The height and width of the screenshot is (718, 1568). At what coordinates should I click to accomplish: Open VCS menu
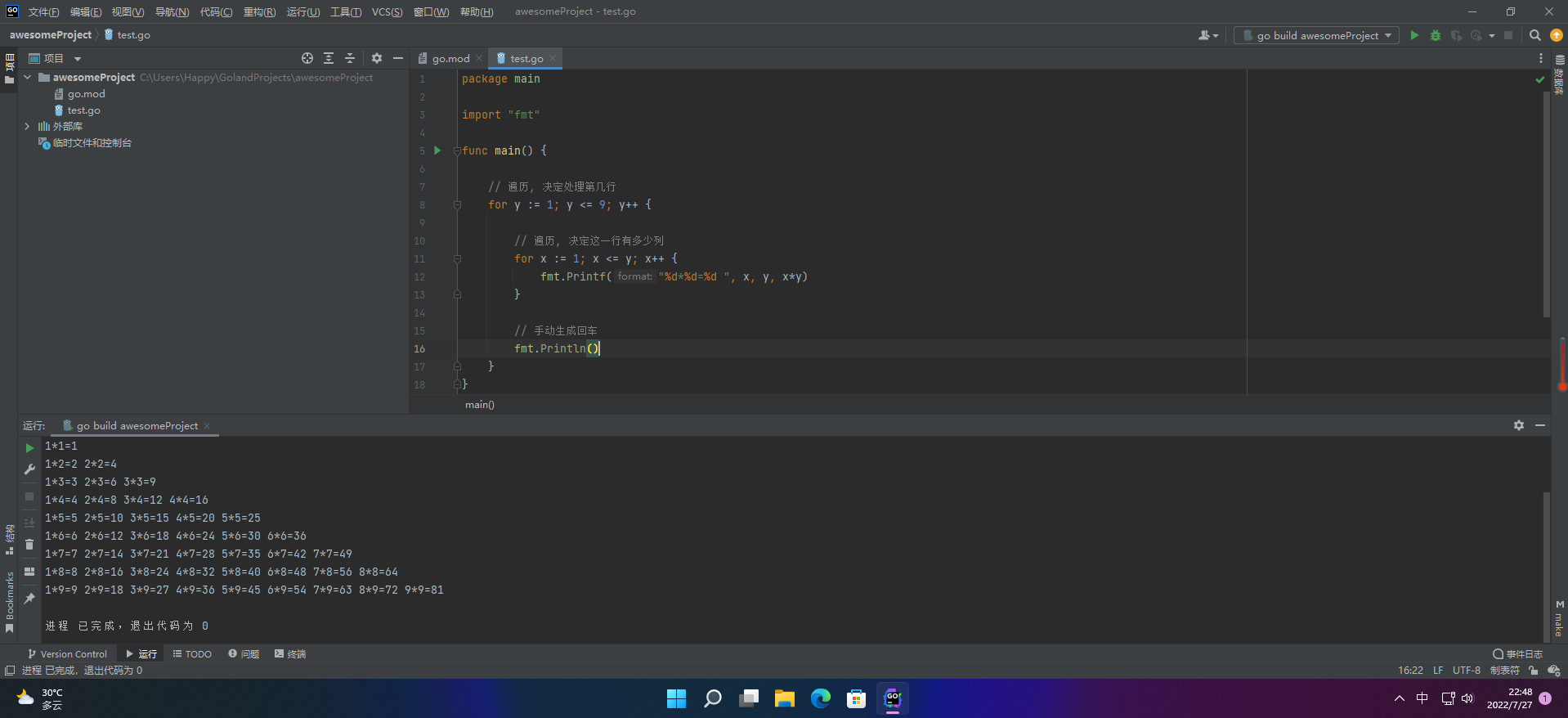pos(387,11)
